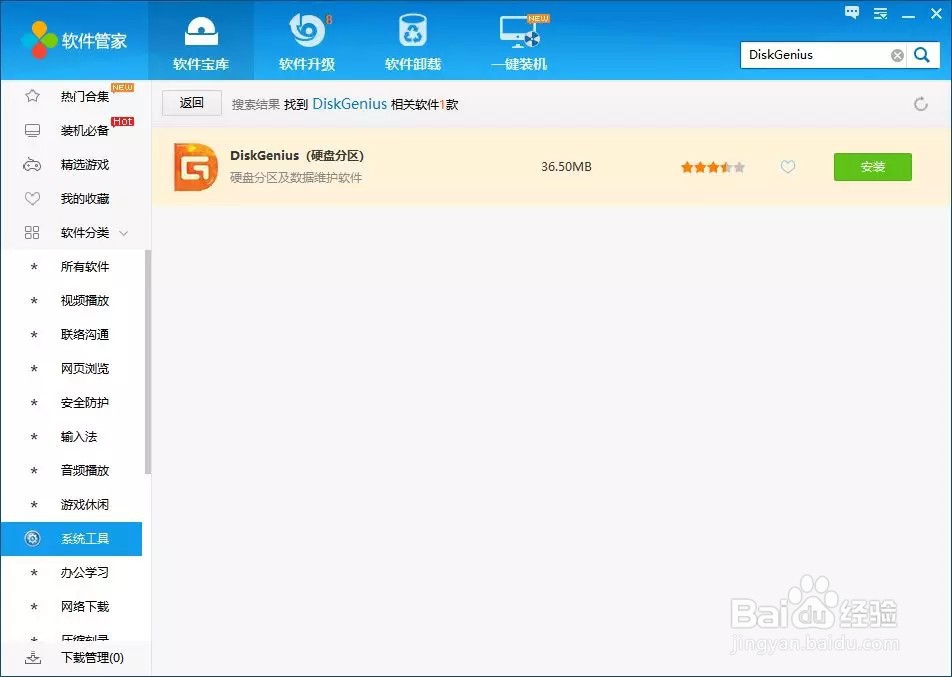Image resolution: width=952 pixels, height=677 pixels.
Task: Minimize the 软件管家 window
Action: point(908,15)
